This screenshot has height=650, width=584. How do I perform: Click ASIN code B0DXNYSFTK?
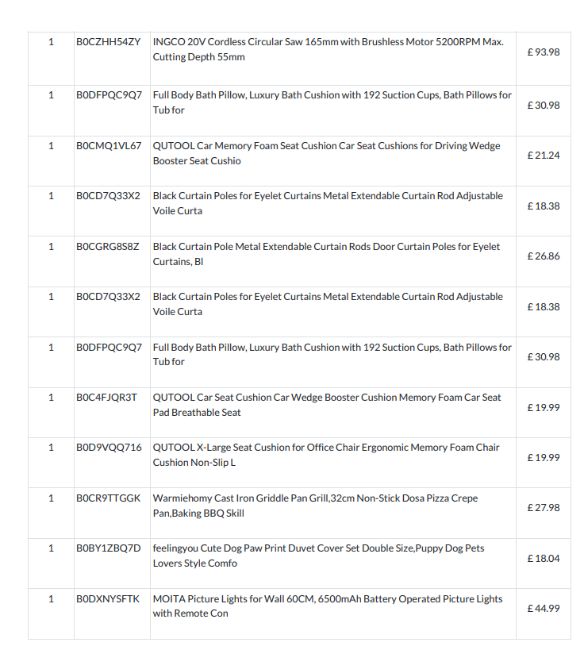click(108, 599)
